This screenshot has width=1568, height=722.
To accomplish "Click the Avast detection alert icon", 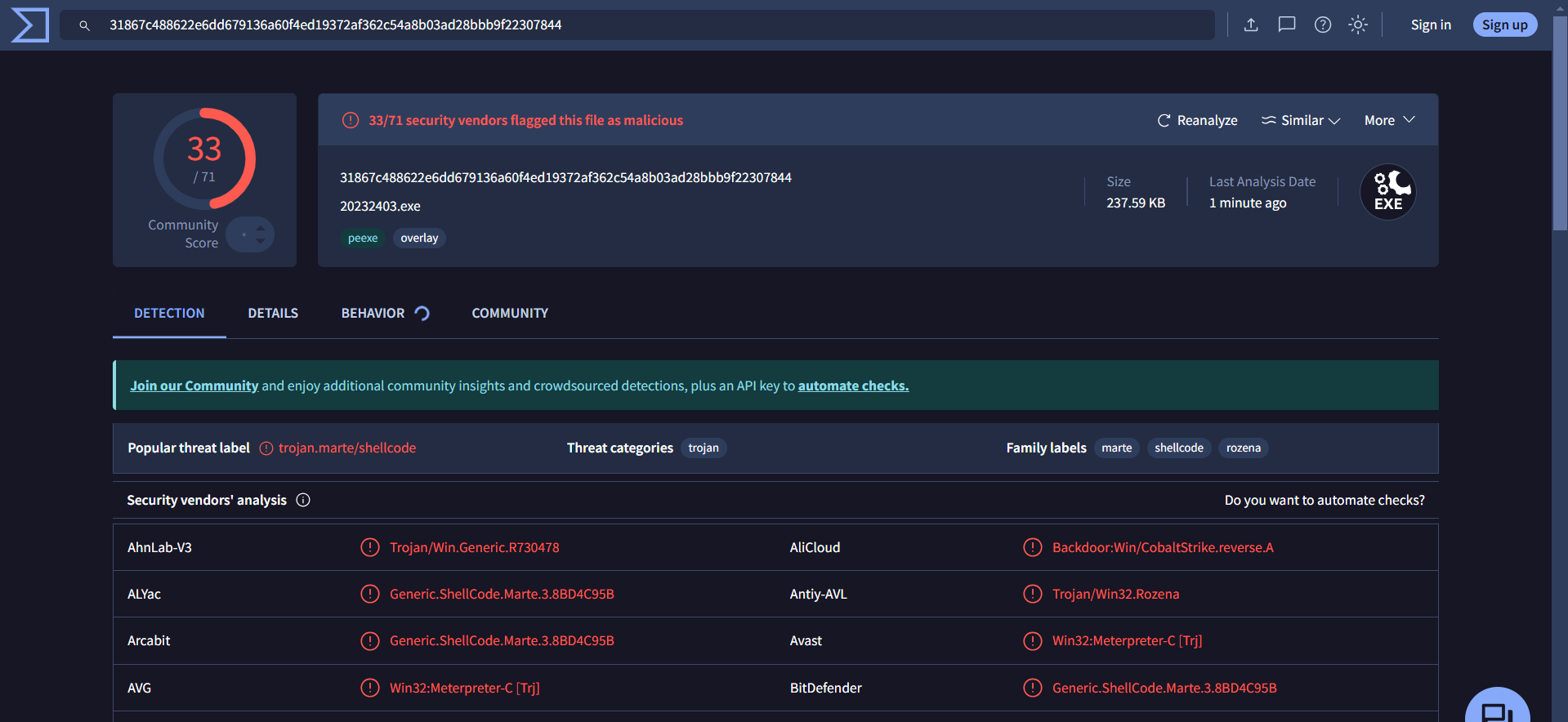I will (x=1033, y=640).
